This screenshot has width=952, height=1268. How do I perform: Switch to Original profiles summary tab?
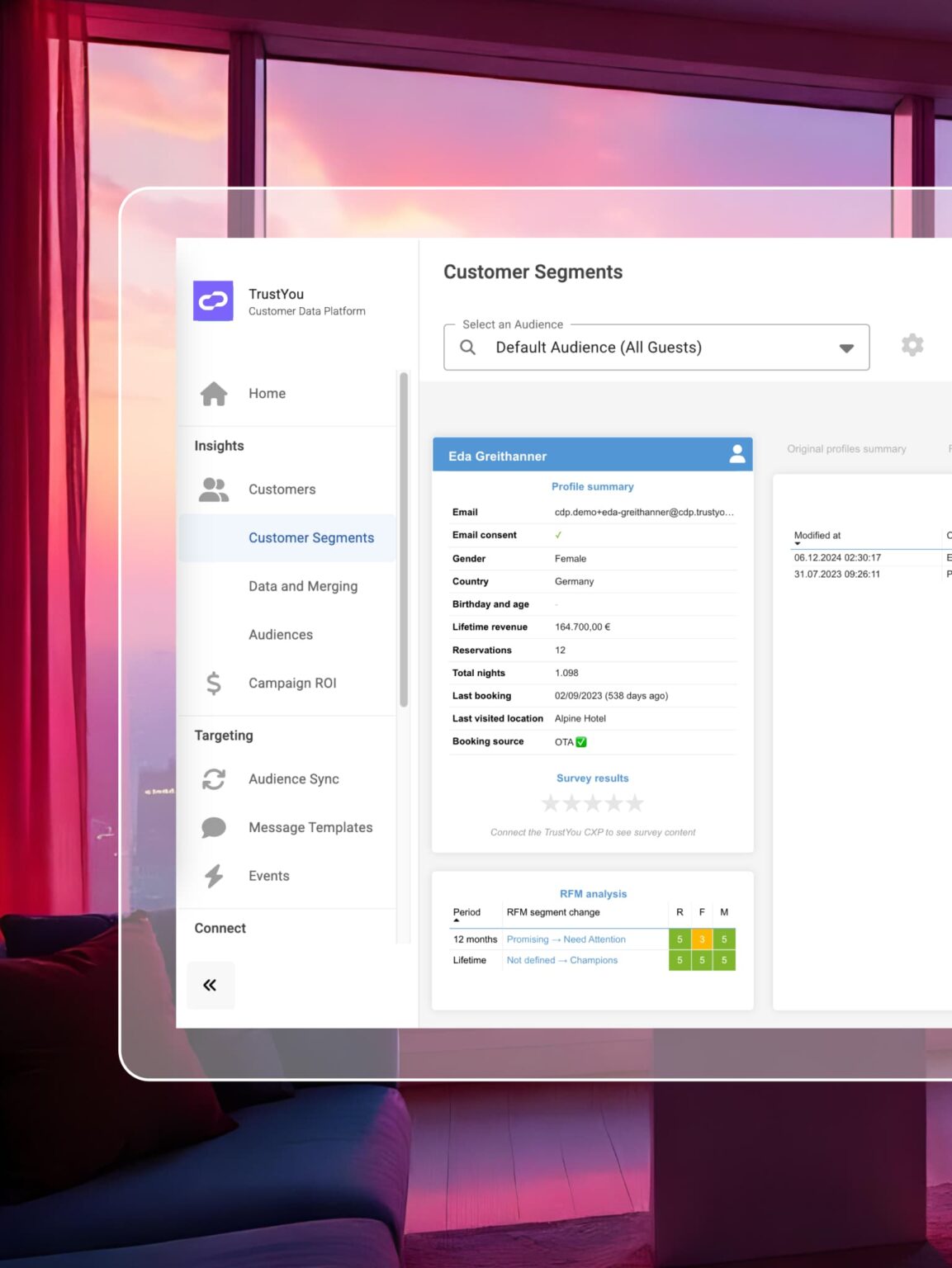click(x=846, y=449)
